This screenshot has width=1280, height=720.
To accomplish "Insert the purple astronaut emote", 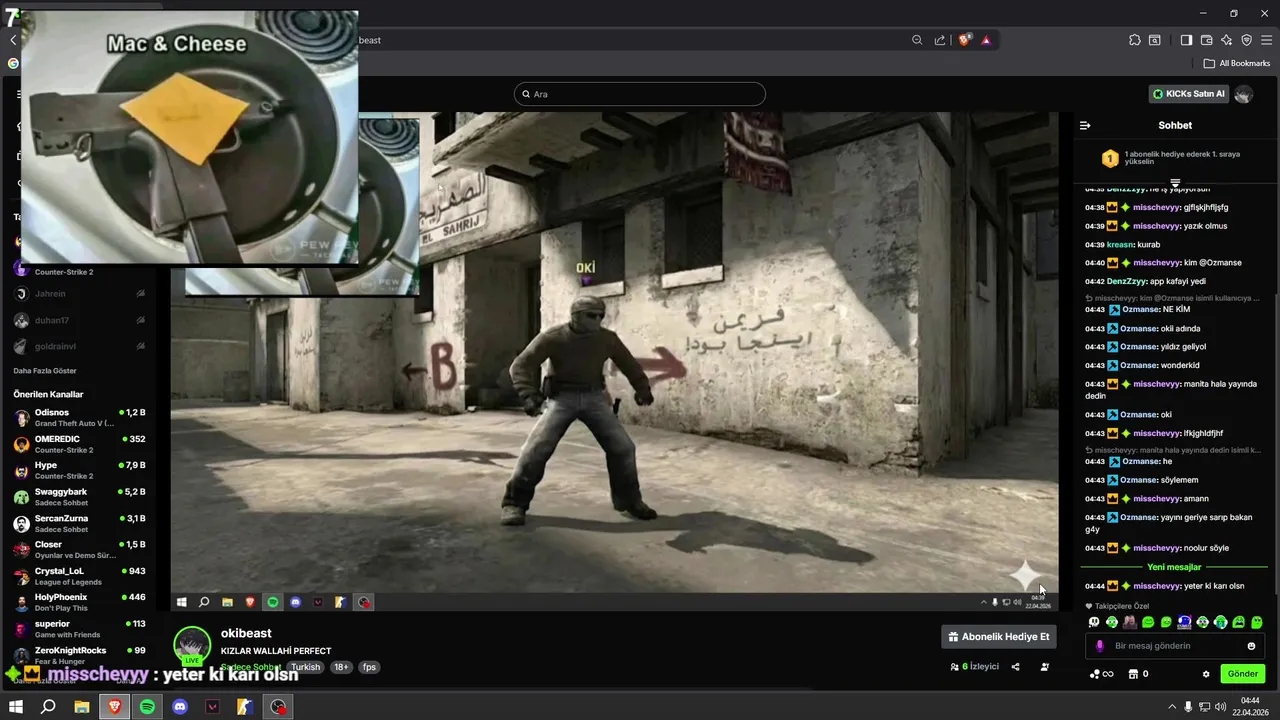I will 1184,622.
